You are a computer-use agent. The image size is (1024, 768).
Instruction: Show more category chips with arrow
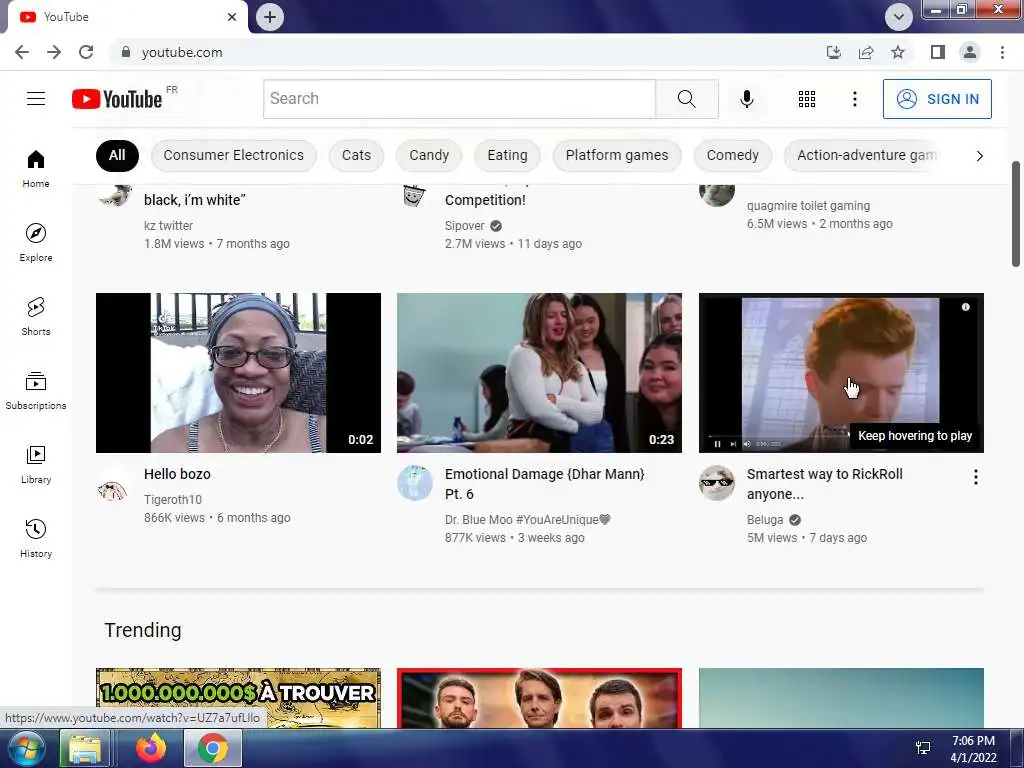980,155
